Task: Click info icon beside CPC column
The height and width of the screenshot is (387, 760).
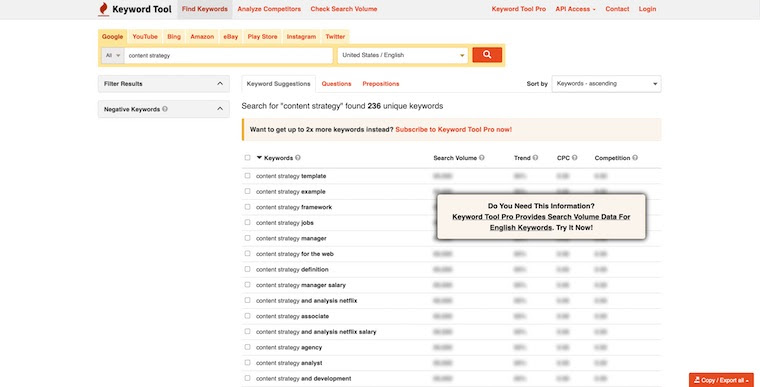Action: (574, 158)
